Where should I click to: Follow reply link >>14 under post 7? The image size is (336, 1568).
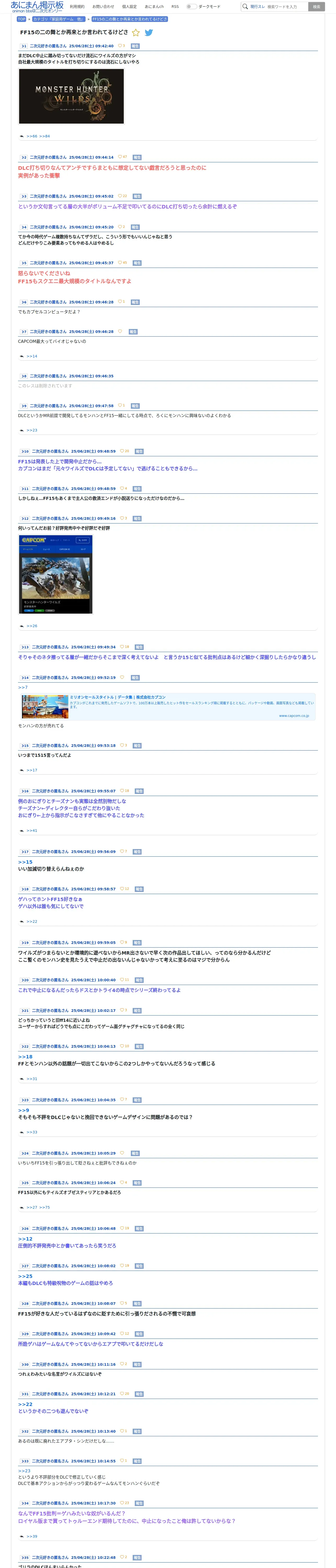(x=32, y=356)
